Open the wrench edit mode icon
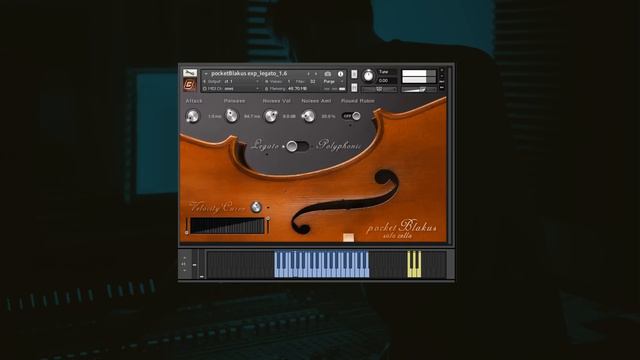Viewport: 640px width, 360px height. pos(190,73)
